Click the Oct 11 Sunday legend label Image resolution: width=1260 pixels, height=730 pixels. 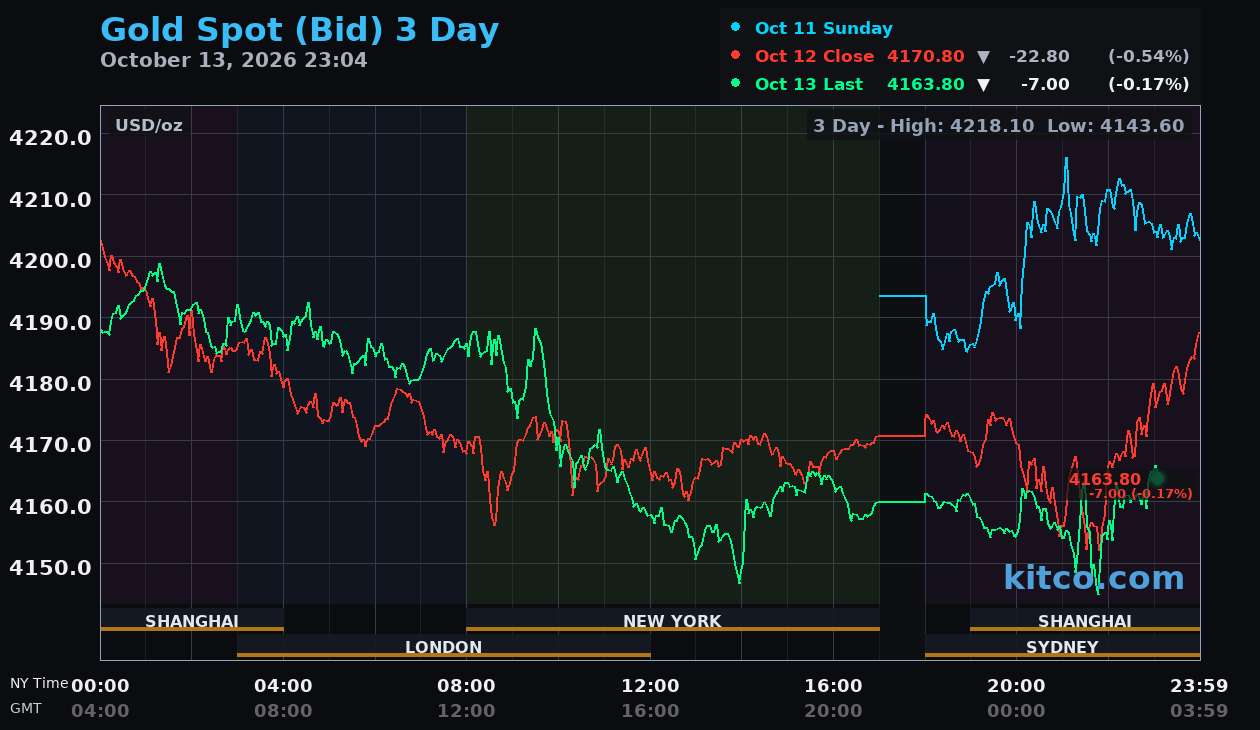click(824, 28)
